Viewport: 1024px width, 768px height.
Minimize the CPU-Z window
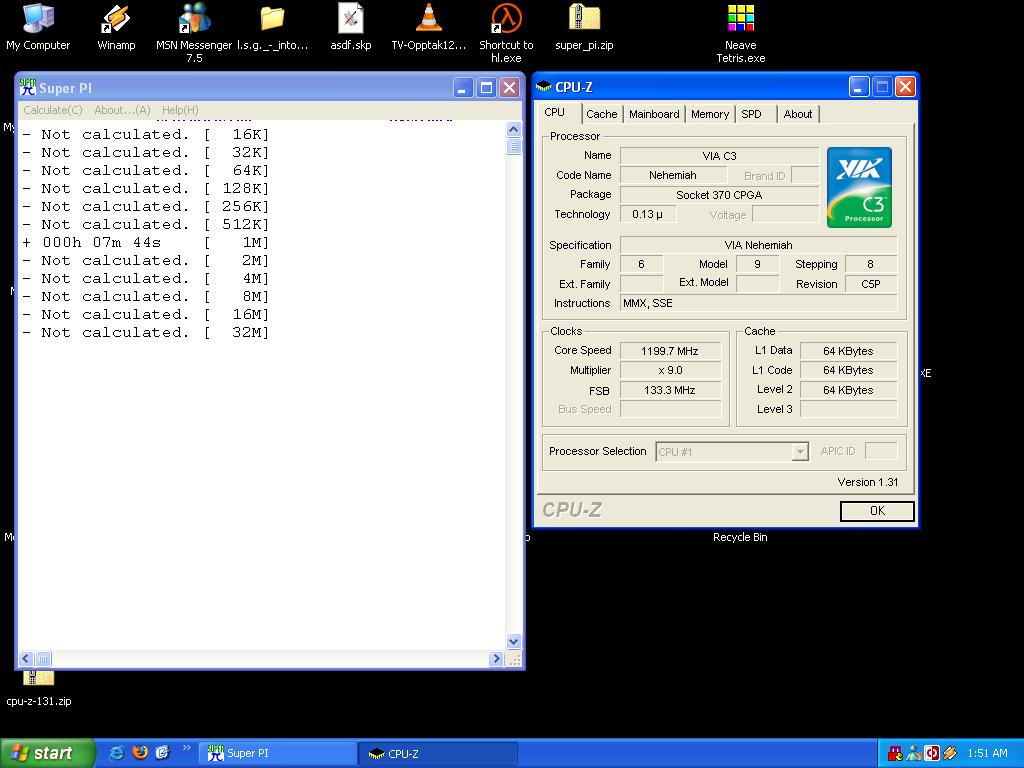[859, 86]
